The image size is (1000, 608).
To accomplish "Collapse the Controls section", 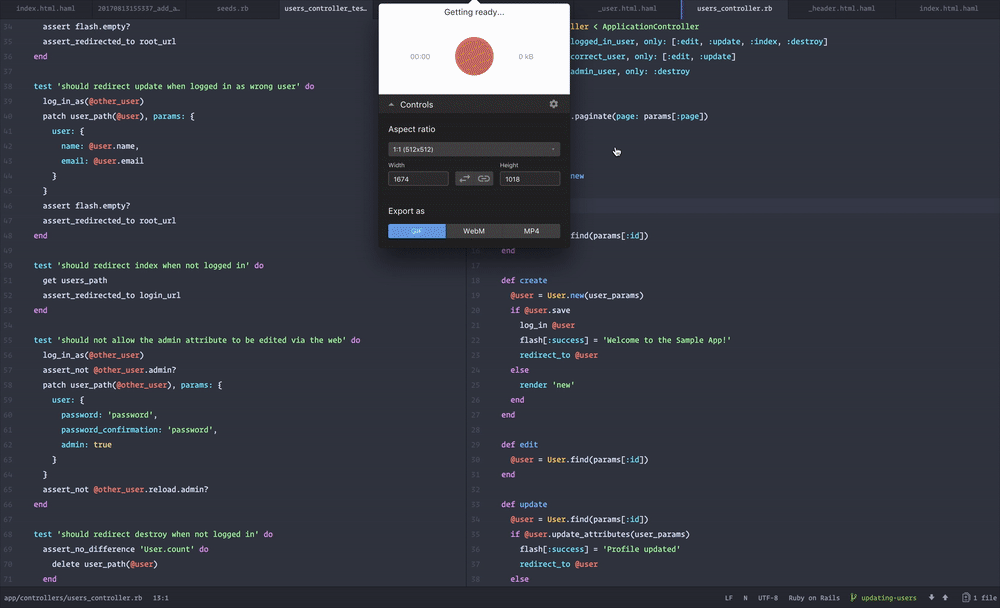I will 391,105.
